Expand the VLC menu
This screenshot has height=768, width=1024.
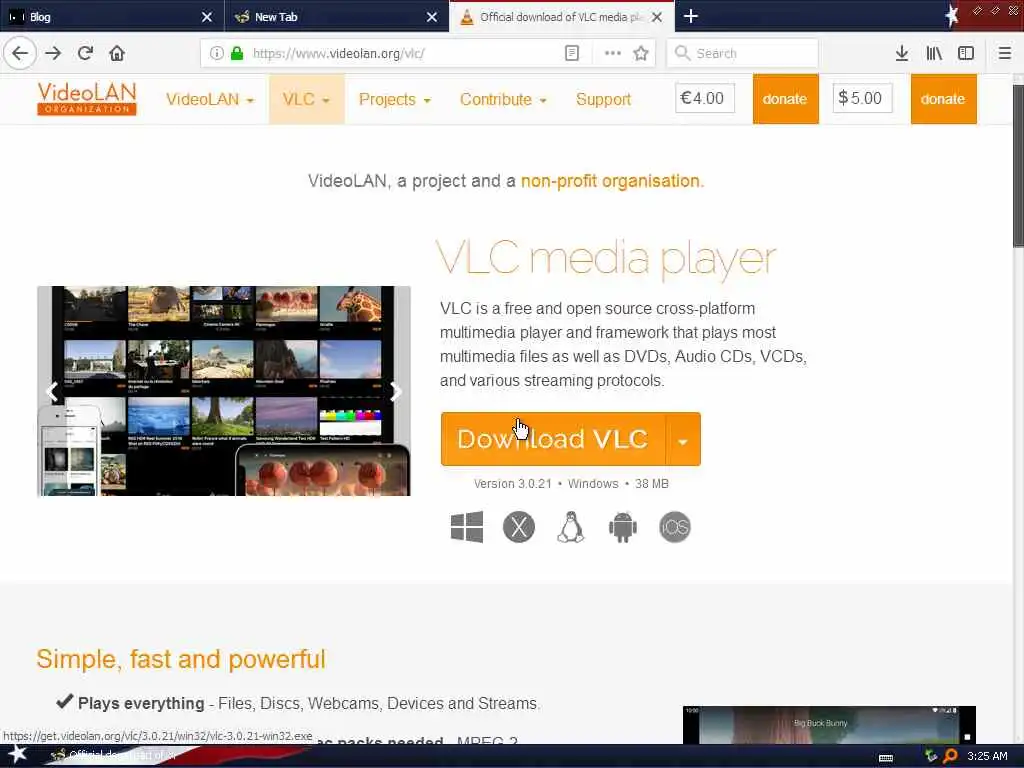pos(306,99)
